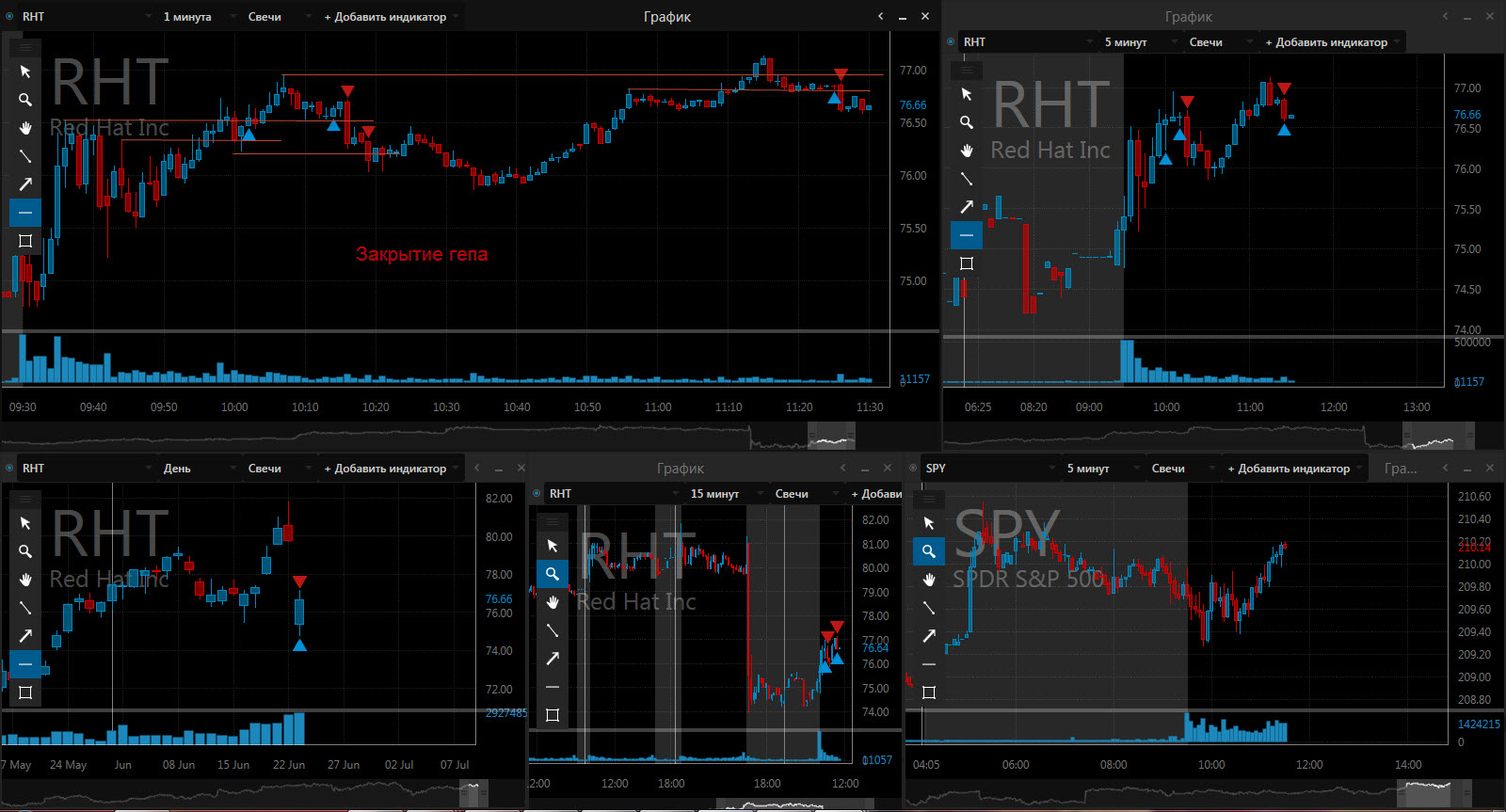Toggle the link circle in RHT 1-minute window
This screenshot has height=812, width=1506.
[9, 16]
